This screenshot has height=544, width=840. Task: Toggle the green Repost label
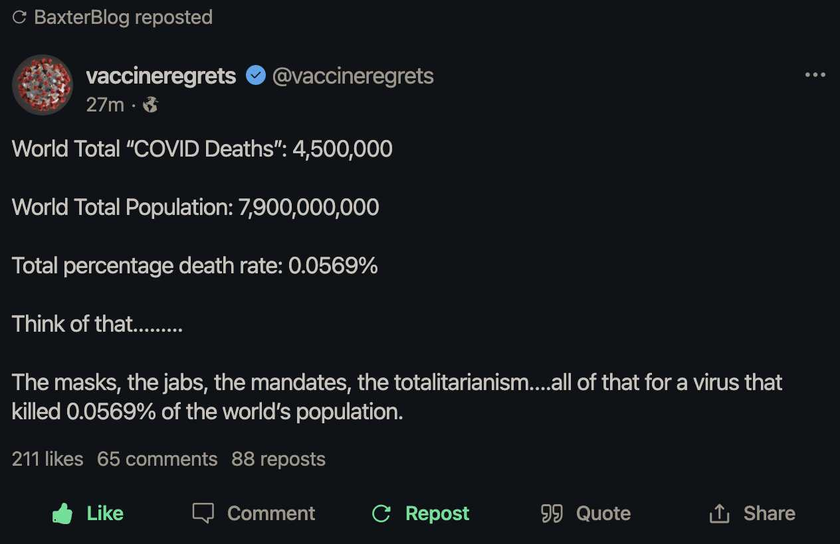pos(437,513)
